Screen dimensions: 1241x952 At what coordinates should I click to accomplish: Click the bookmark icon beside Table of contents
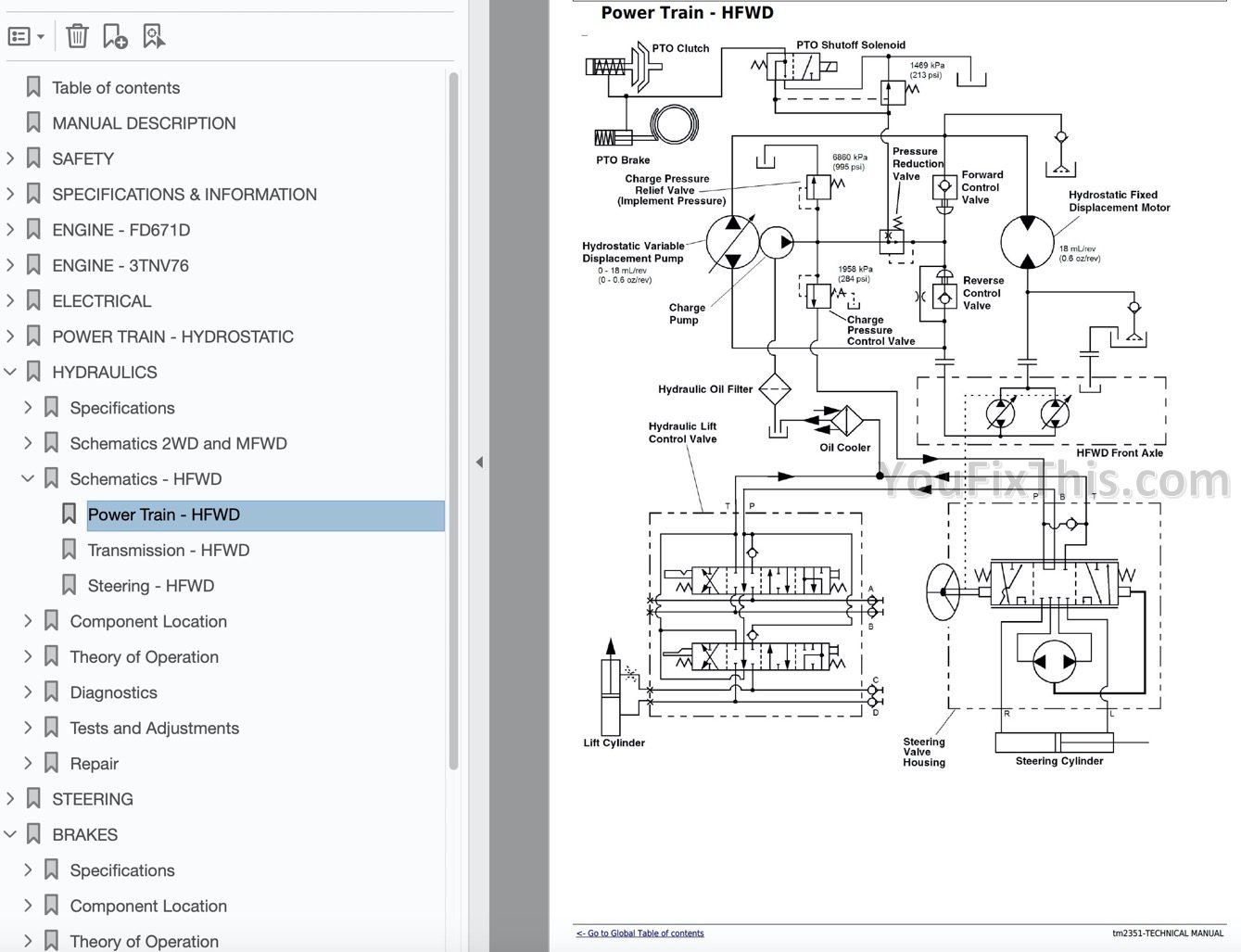33,85
